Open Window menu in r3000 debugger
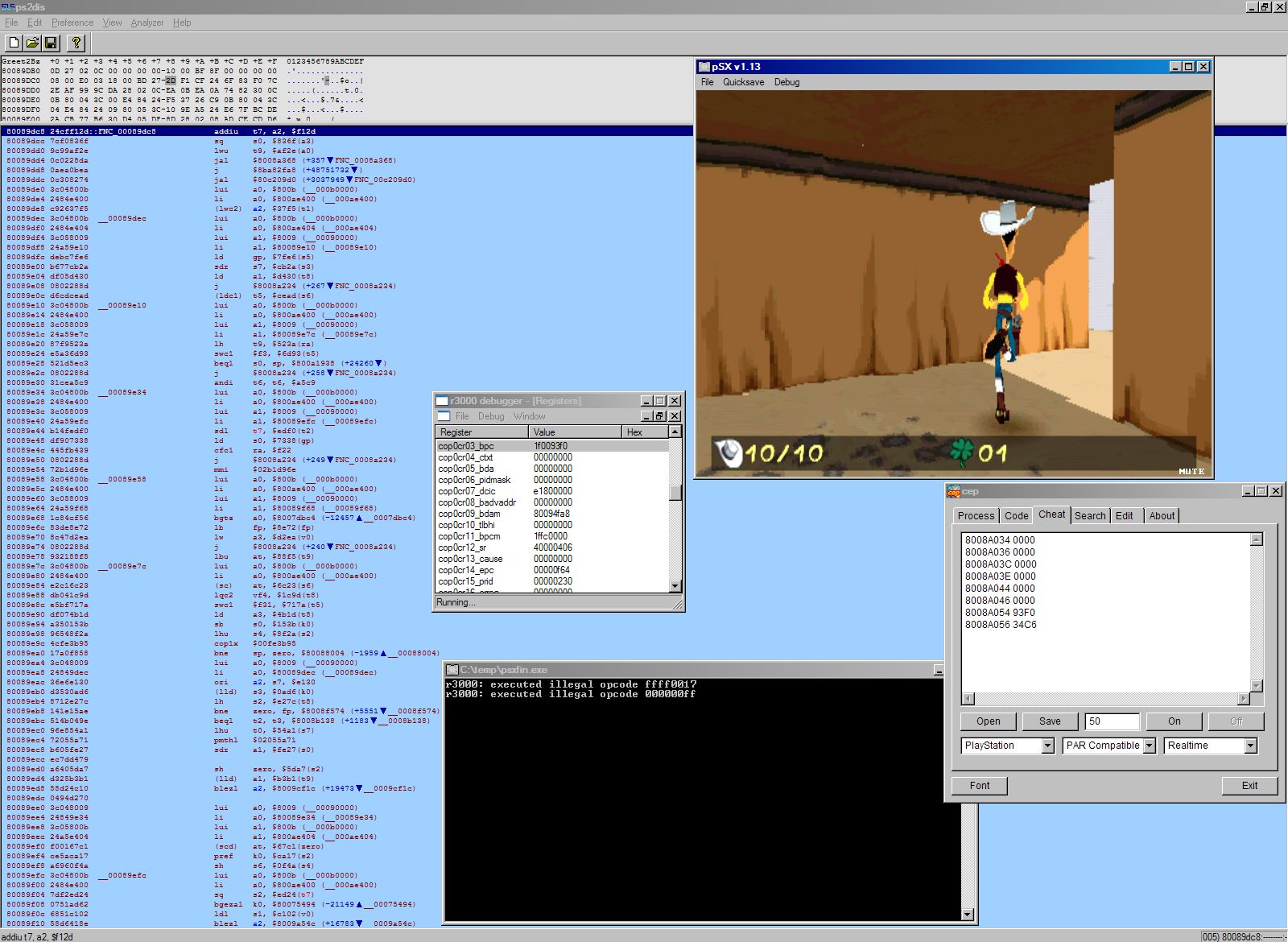Image resolution: width=1288 pixels, height=942 pixels. (x=529, y=416)
